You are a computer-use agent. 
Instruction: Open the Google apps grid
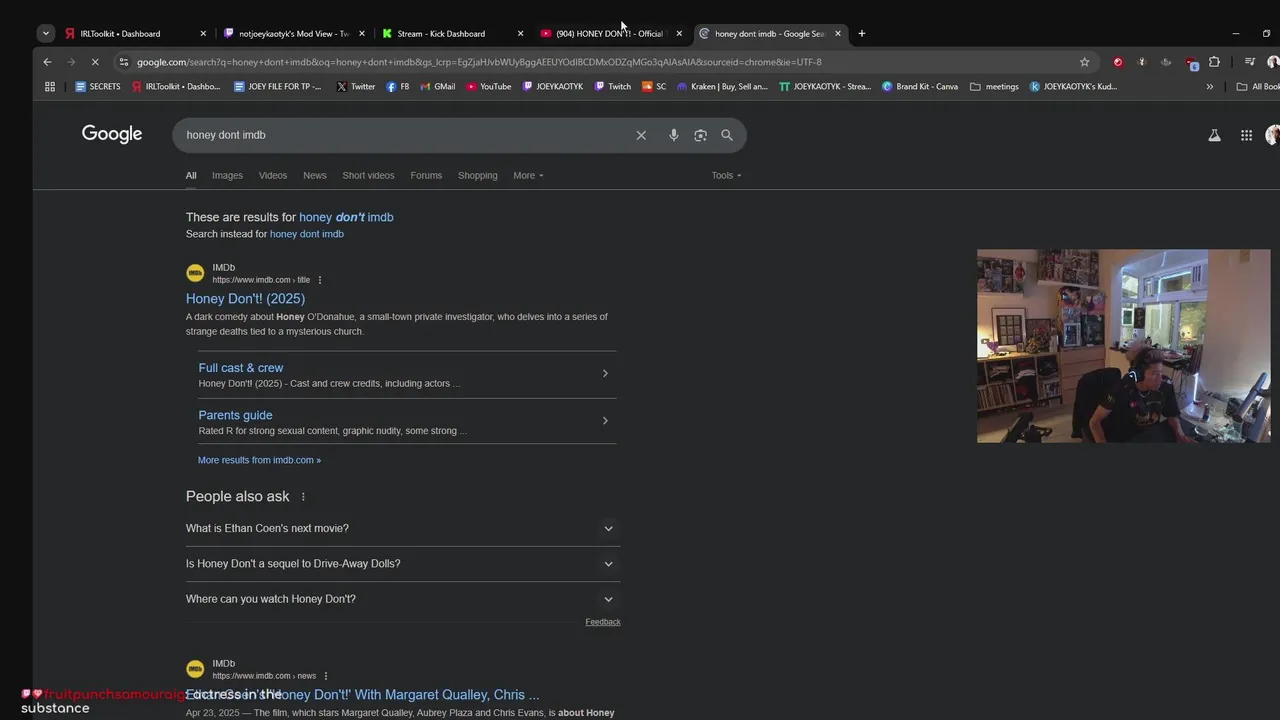(1246, 135)
